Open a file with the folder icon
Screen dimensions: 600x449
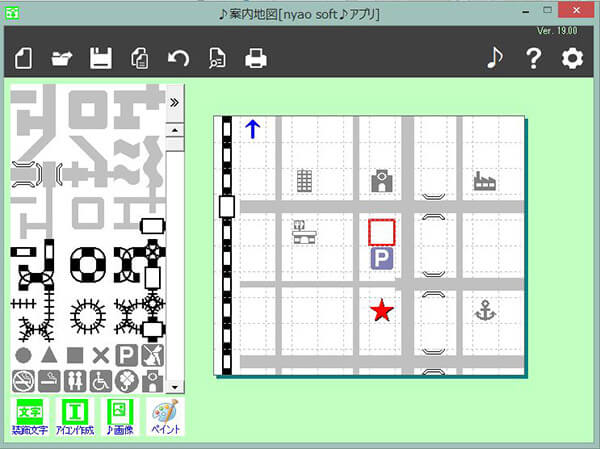click(x=62, y=59)
